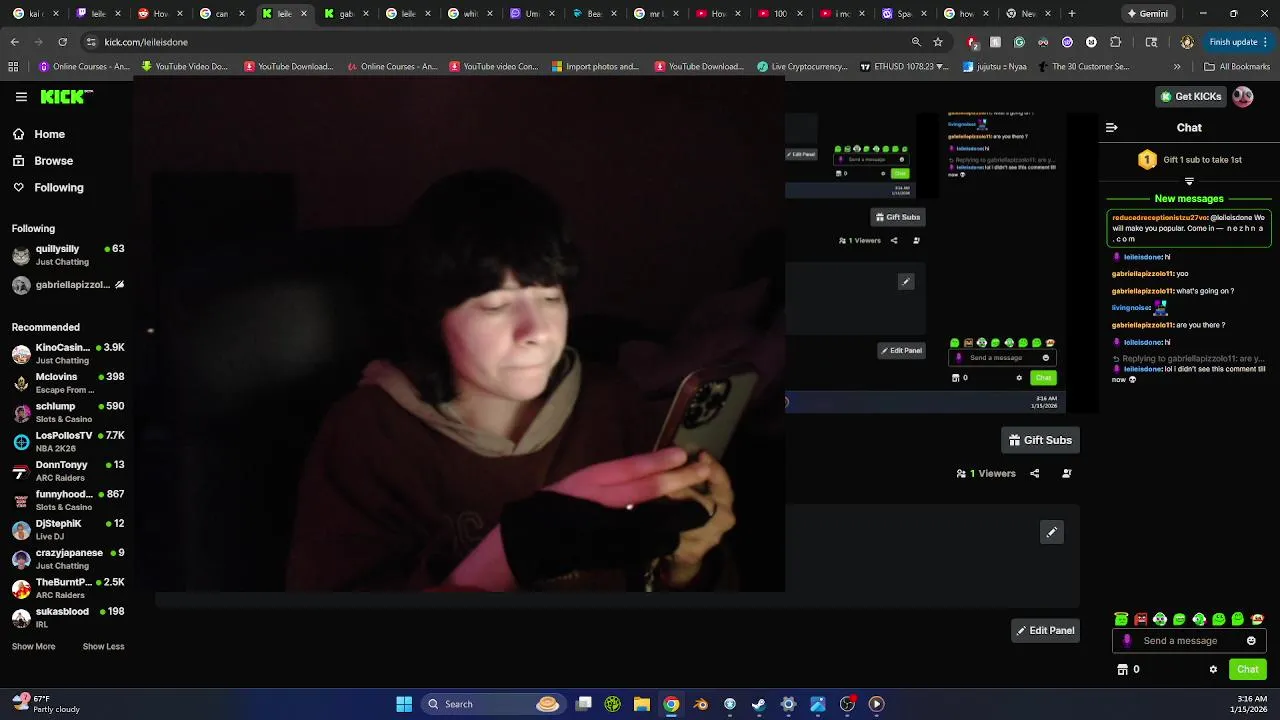Go back in the browser
The width and height of the screenshot is (1280, 720).
pyautogui.click(x=15, y=42)
